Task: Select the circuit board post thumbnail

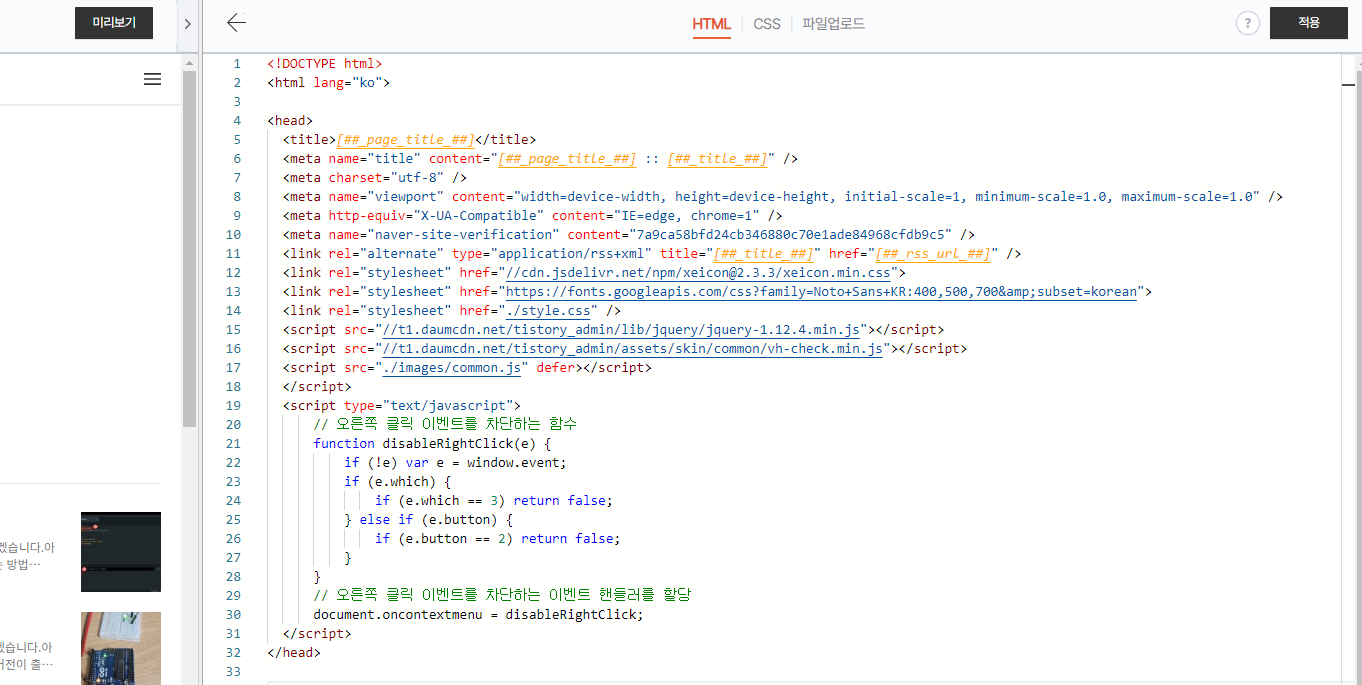Action: coord(121,648)
